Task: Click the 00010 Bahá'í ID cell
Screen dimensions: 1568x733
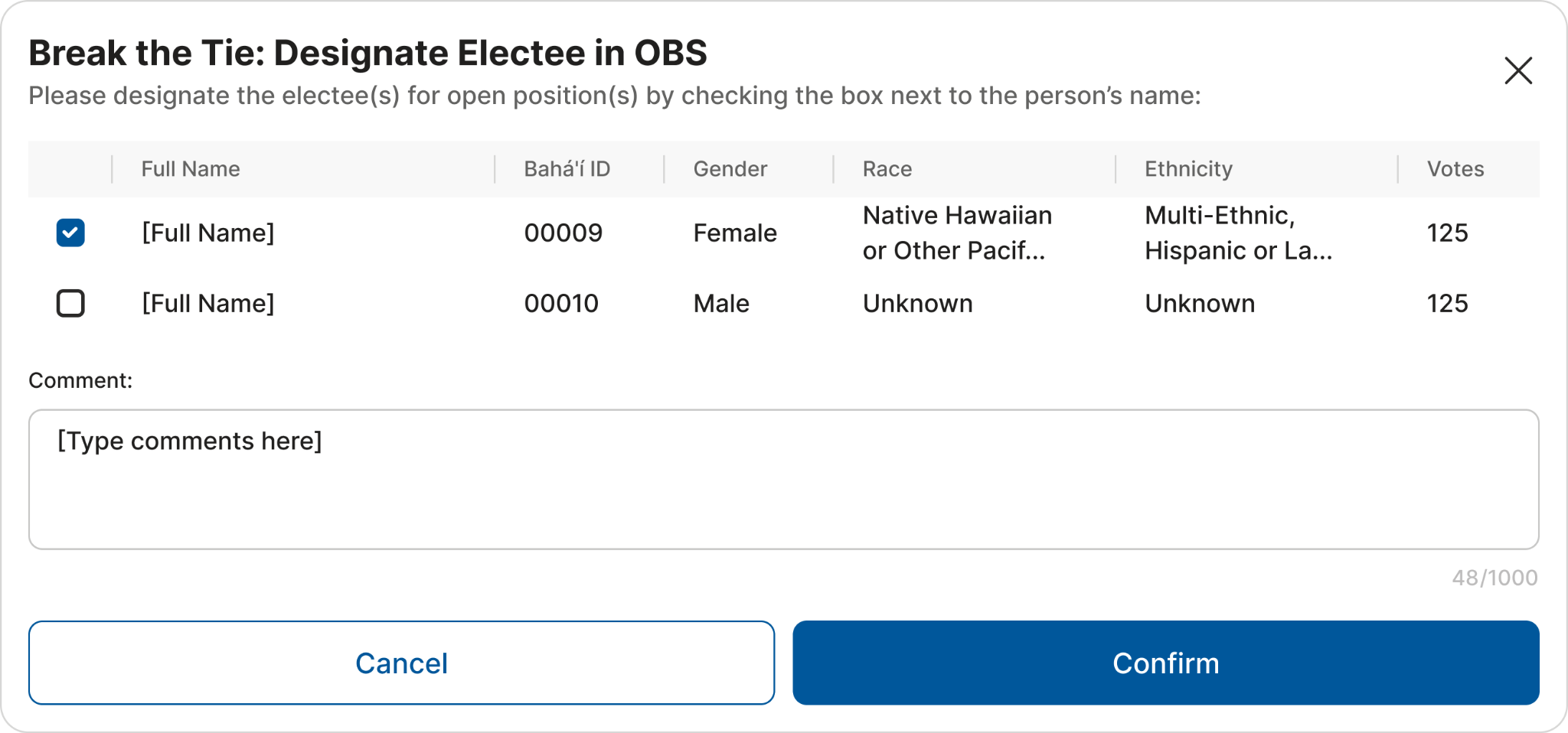Action: pos(561,304)
